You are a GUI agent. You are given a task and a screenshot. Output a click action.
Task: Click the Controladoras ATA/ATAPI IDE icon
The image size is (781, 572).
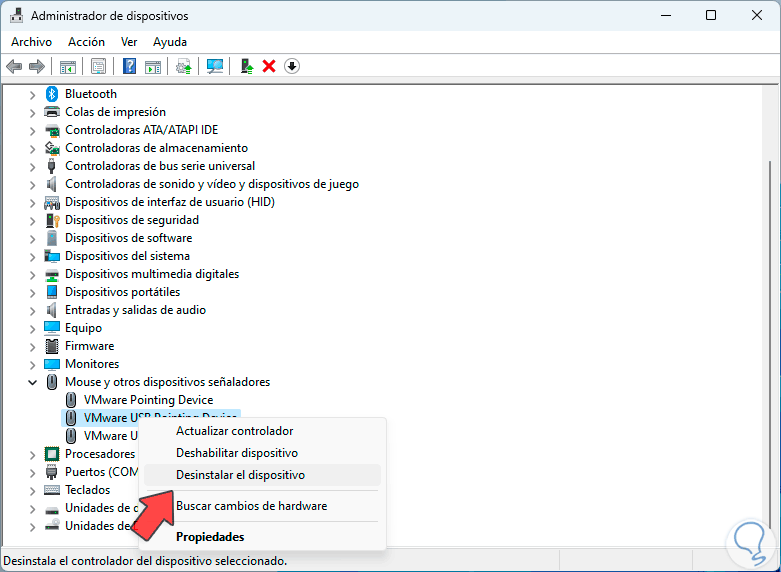coord(52,130)
